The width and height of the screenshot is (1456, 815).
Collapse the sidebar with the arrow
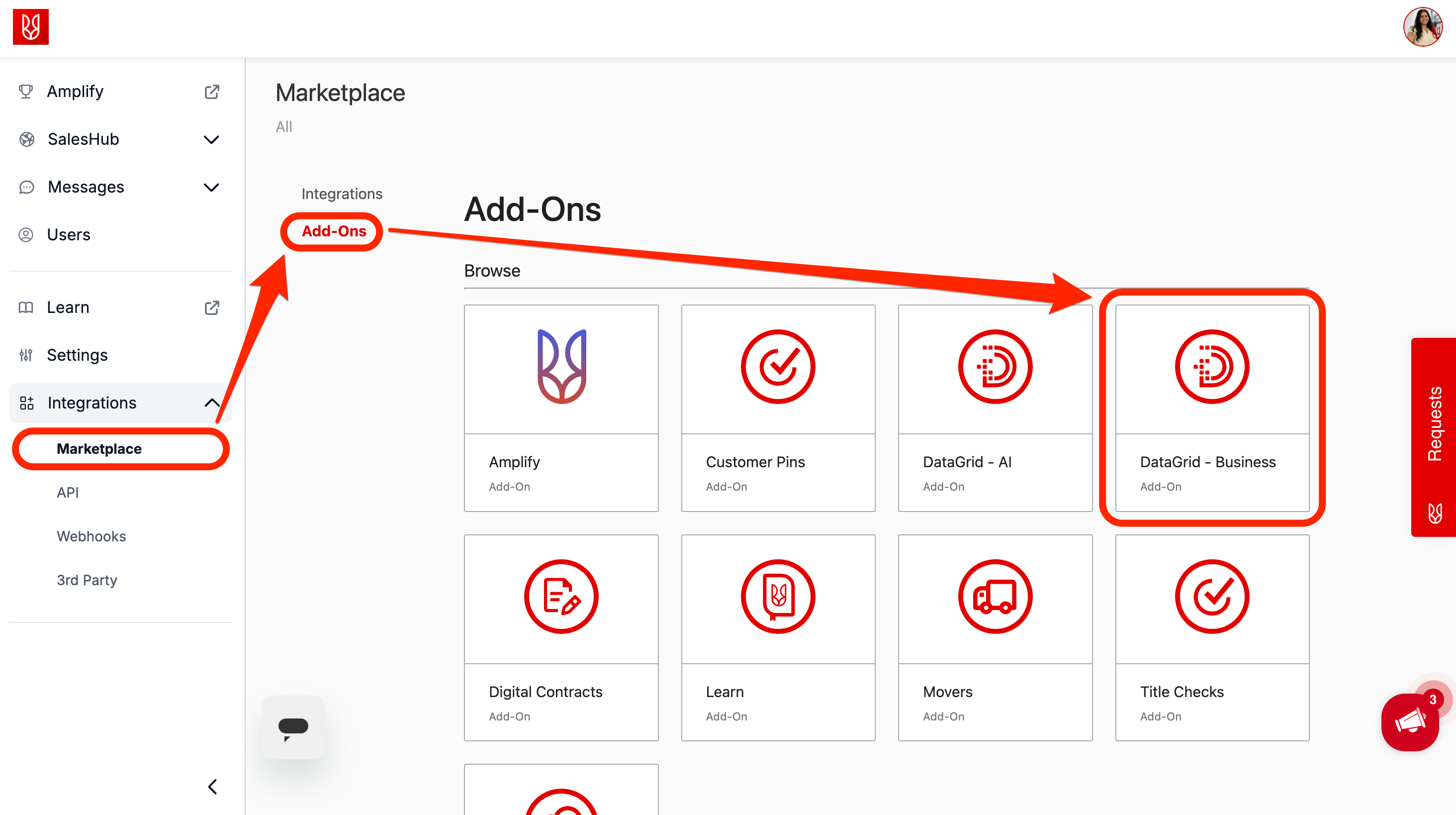click(x=212, y=787)
